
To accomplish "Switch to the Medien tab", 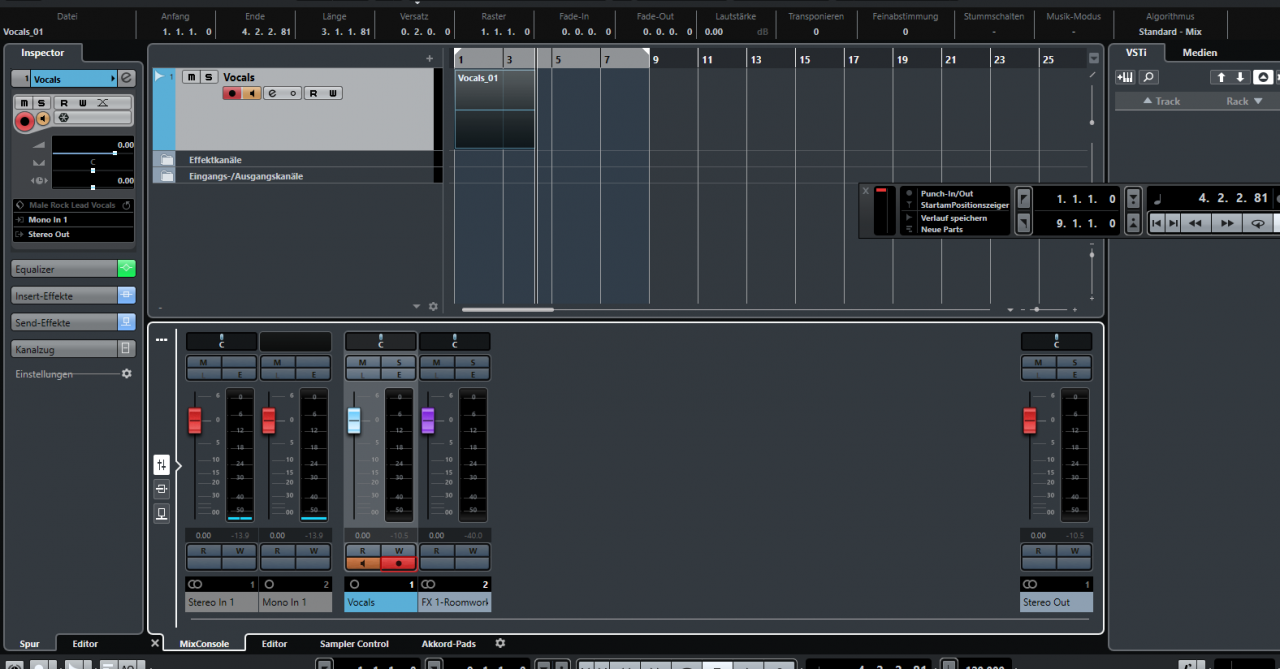I will (1199, 53).
